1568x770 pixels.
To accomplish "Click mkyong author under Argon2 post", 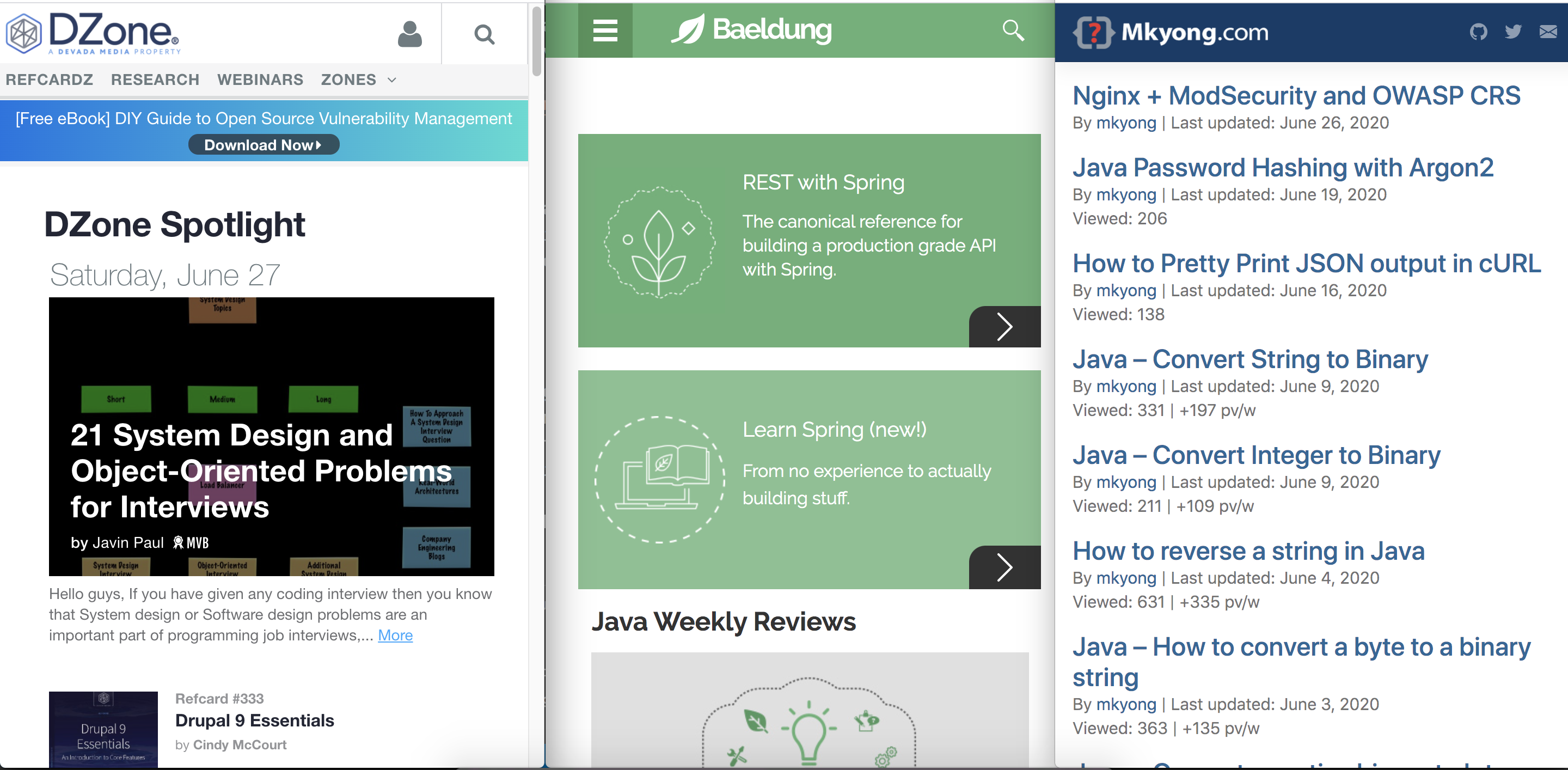I will coord(1126,195).
